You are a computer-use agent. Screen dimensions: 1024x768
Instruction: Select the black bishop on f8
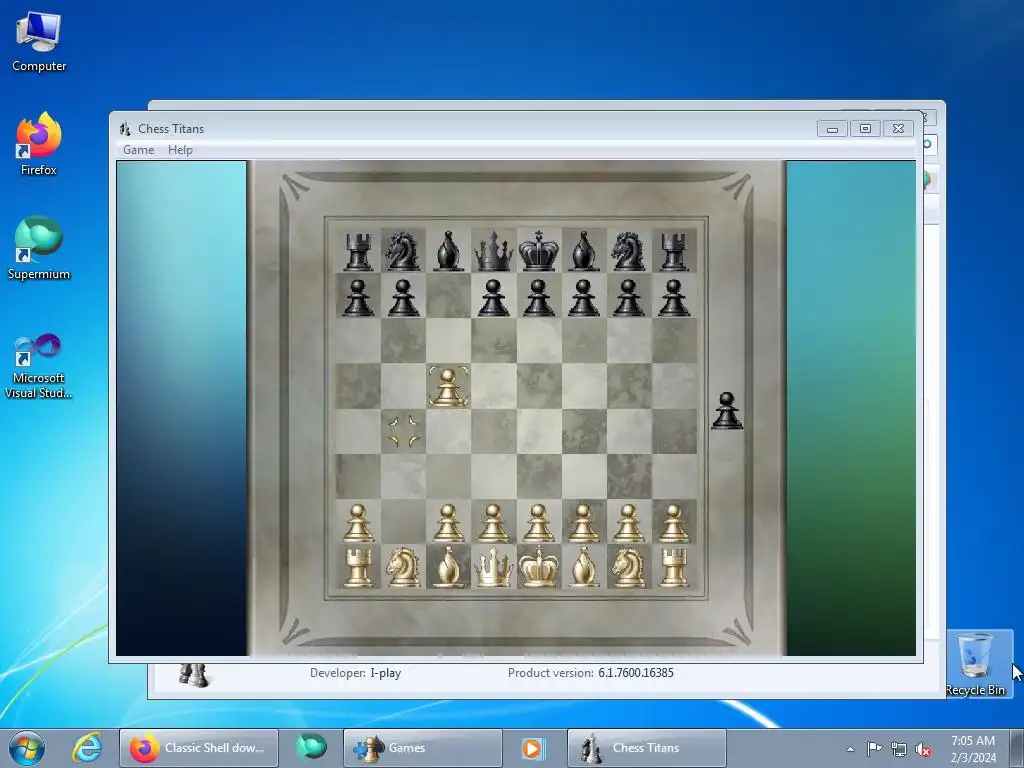click(584, 251)
